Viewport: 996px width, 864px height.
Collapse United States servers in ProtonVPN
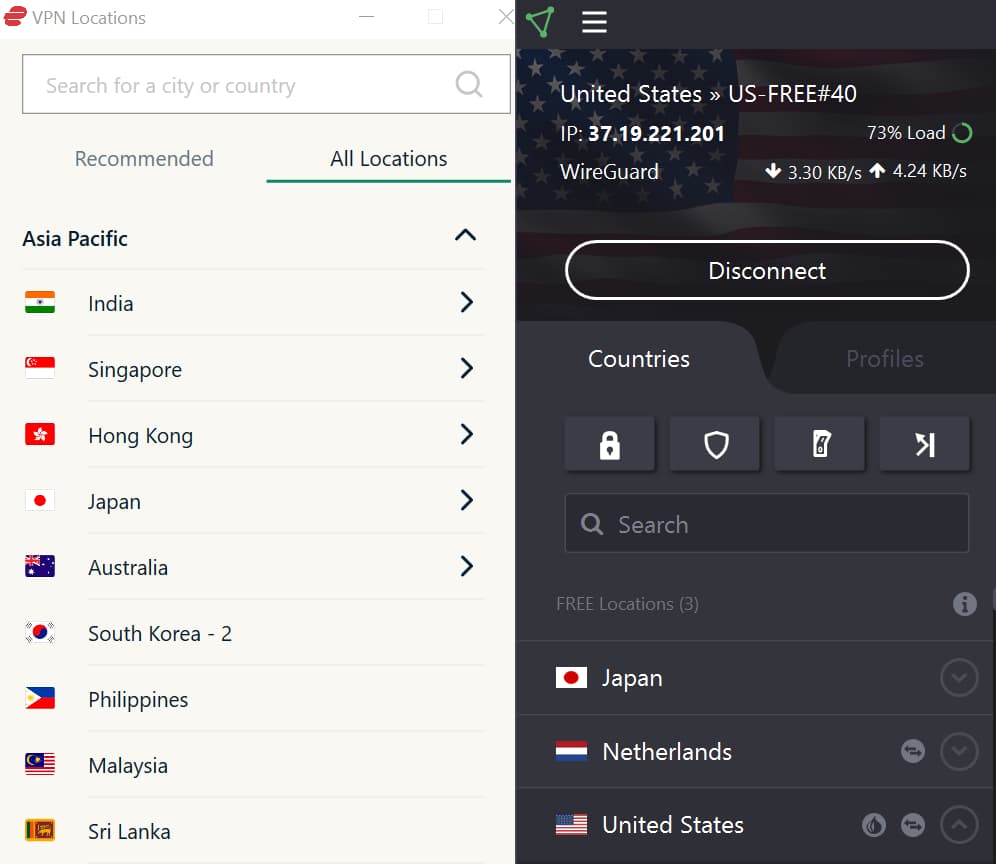click(959, 825)
